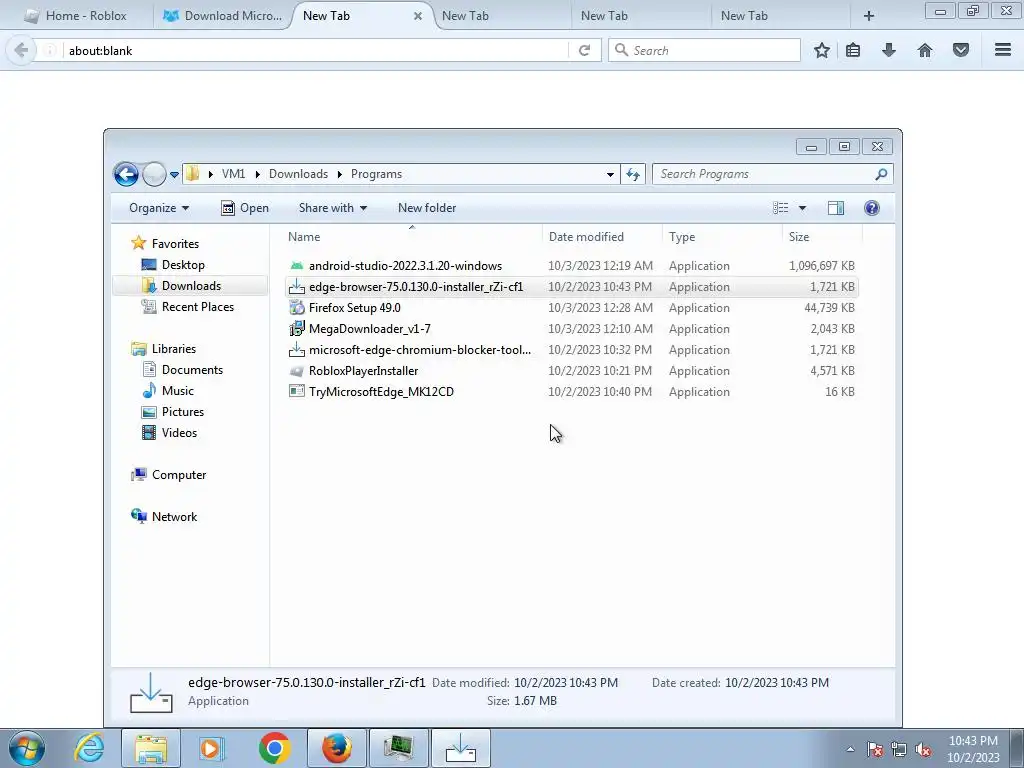Sort by Size column header
Image resolution: width=1024 pixels, height=768 pixels.
click(822, 236)
